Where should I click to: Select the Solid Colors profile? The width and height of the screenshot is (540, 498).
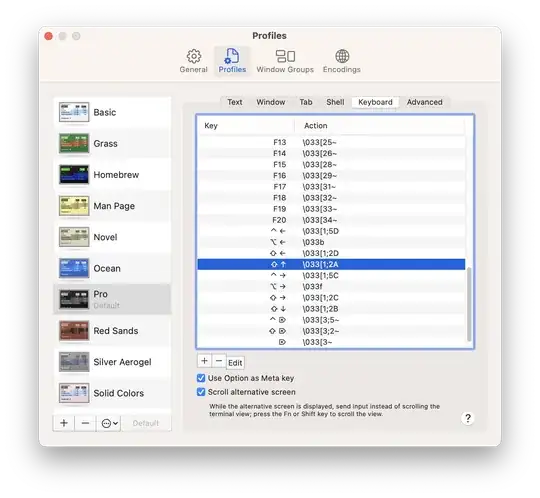(x=112, y=393)
